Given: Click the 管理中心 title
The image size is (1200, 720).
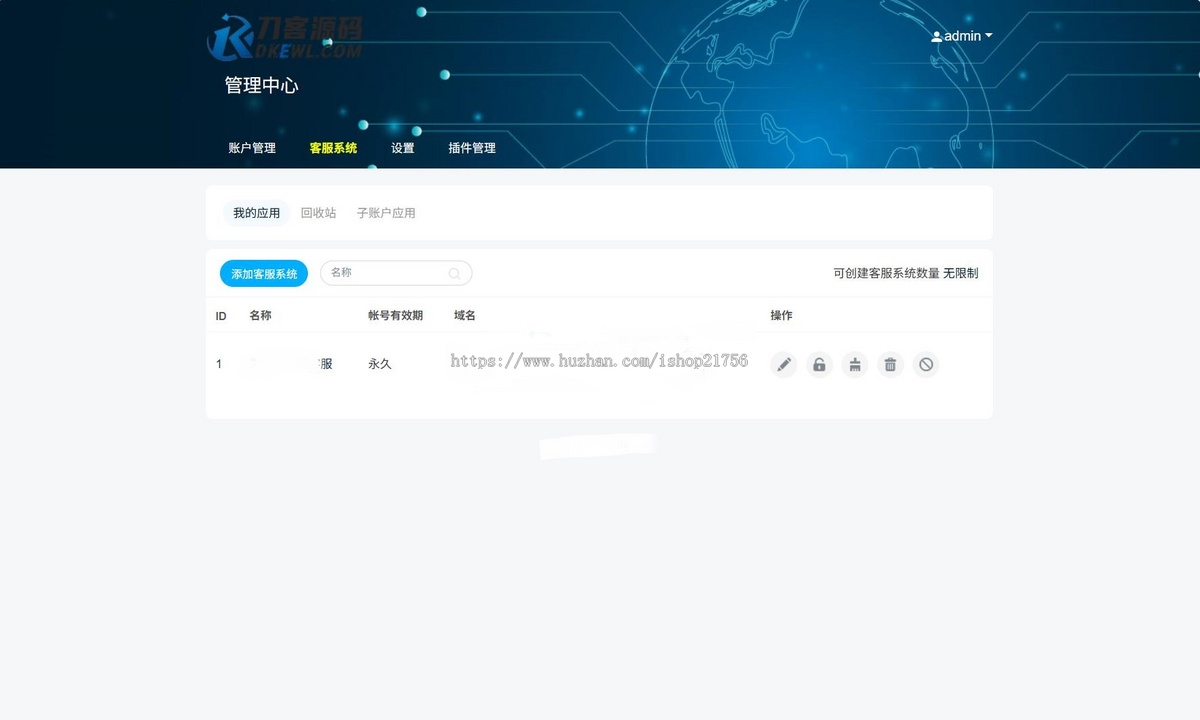Looking at the screenshot, I should click(x=261, y=86).
